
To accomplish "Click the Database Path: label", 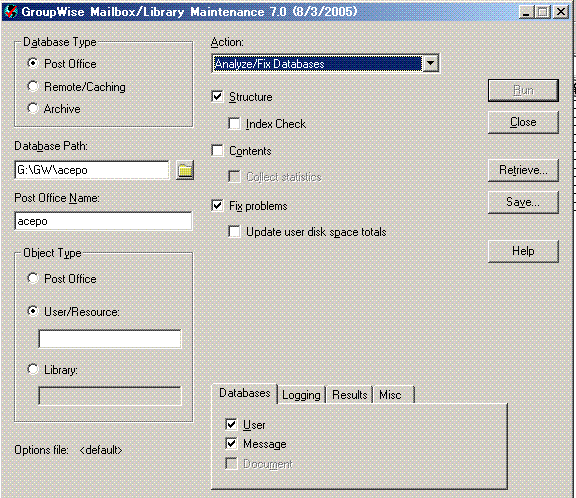I will coord(51,146).
